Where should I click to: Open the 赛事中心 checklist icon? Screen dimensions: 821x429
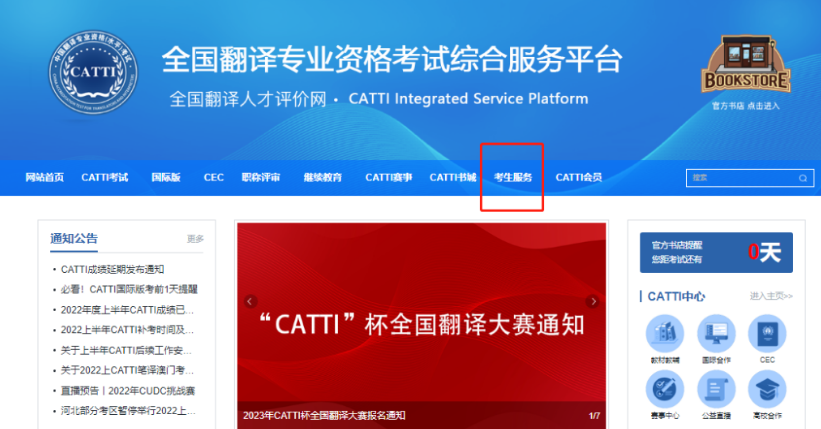[x=665, y=389]
